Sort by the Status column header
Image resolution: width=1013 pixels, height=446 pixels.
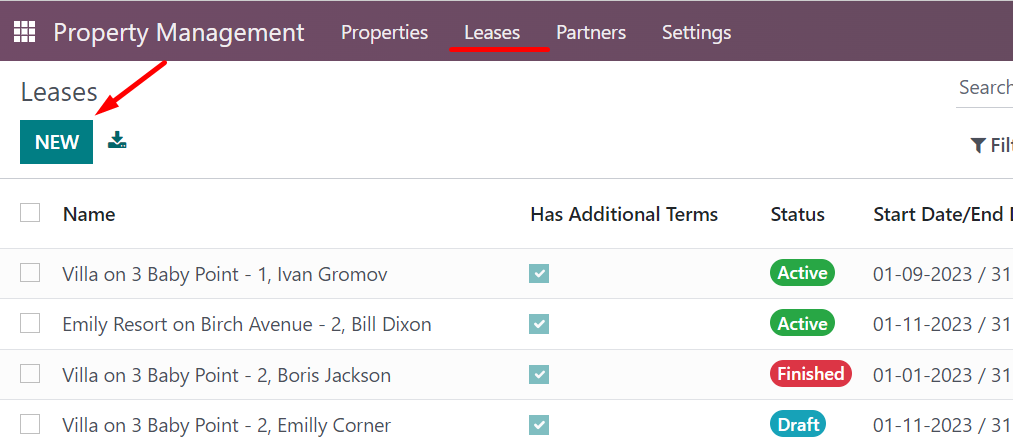click(x=797, y=214)
